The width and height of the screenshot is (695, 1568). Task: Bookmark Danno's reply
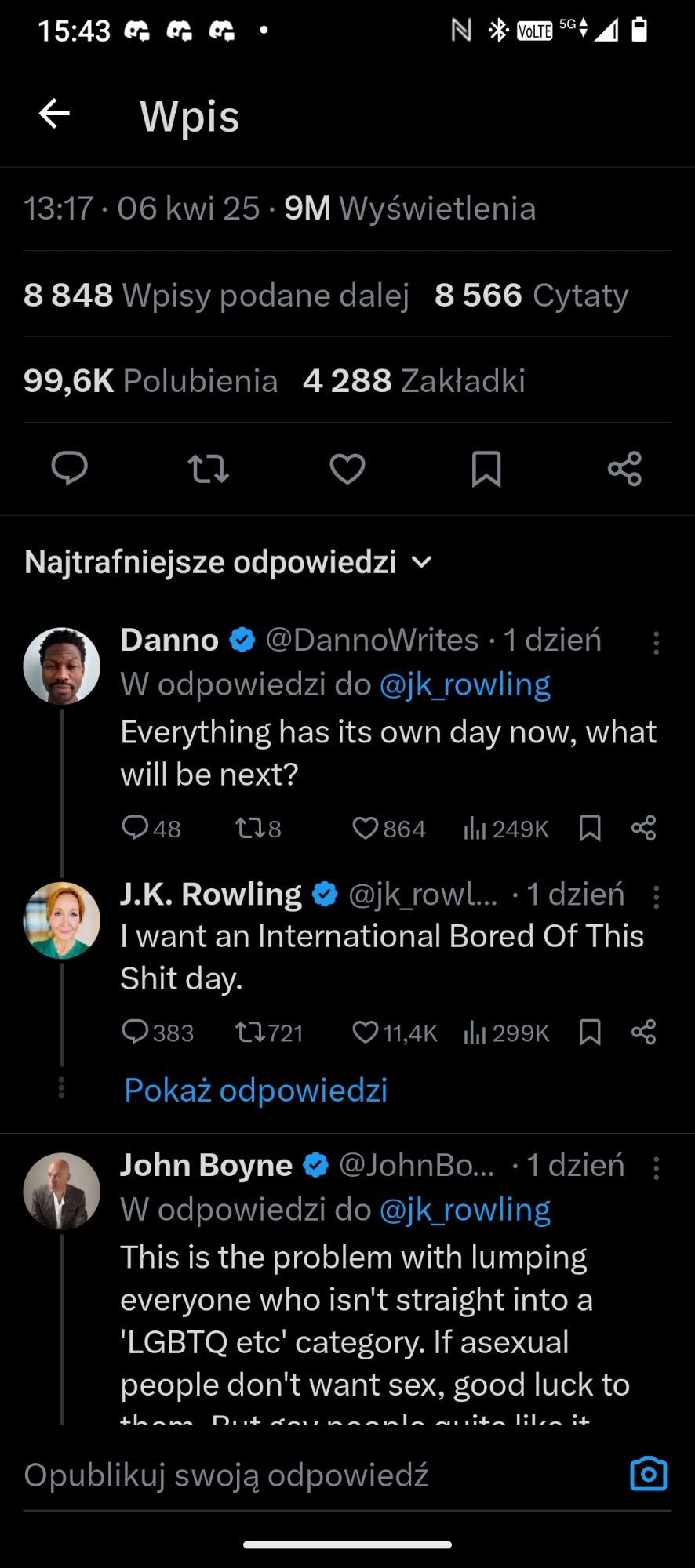590,828
